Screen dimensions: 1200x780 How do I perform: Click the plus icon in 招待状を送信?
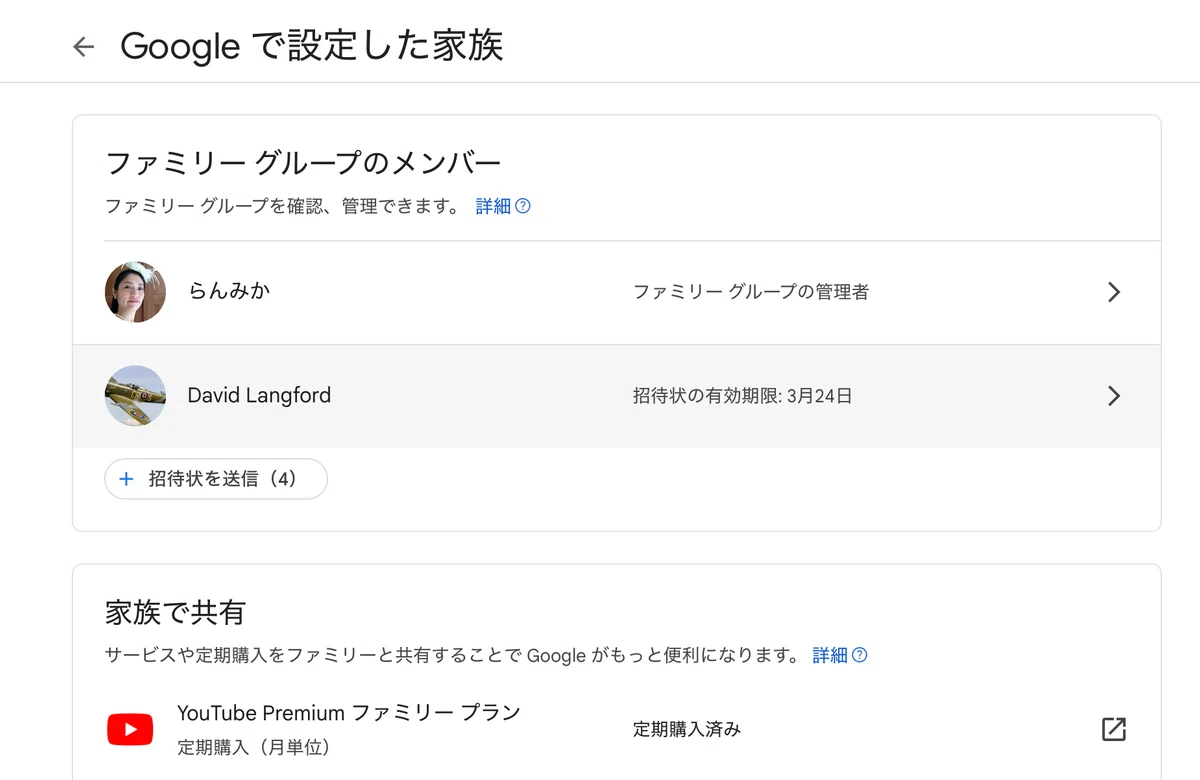click(x=126, y=479)
